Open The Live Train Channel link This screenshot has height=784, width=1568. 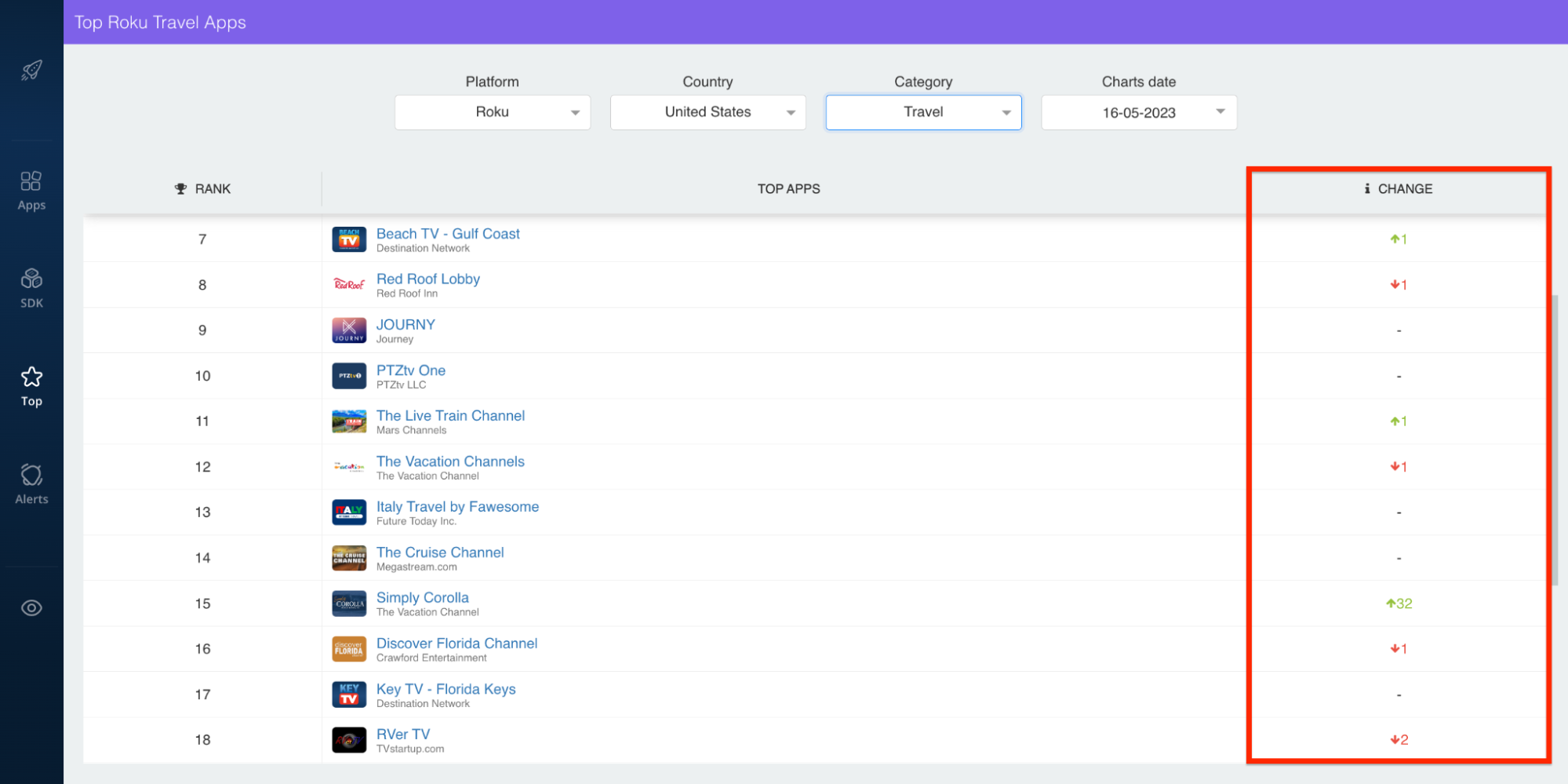pyautogui.click(x=451, y=416)
